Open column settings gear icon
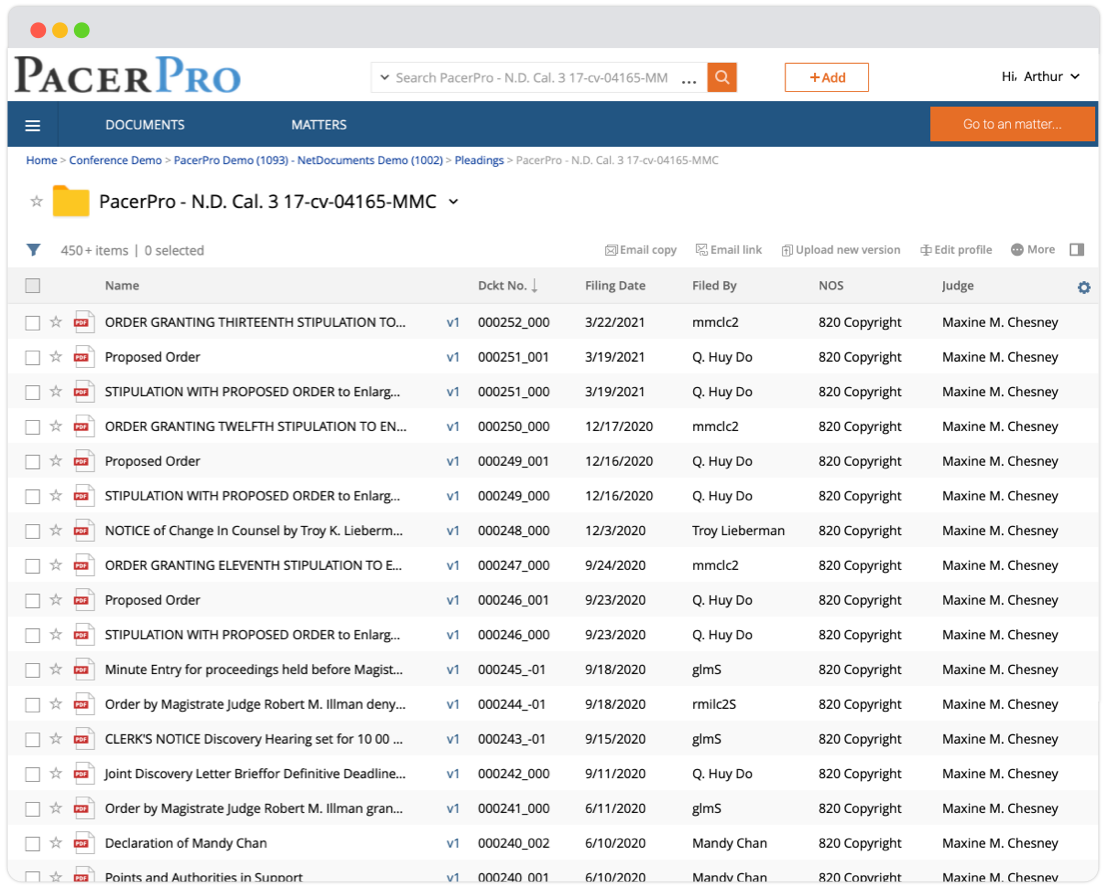The image size is (1107, 888). click(x=1084, y=287)
